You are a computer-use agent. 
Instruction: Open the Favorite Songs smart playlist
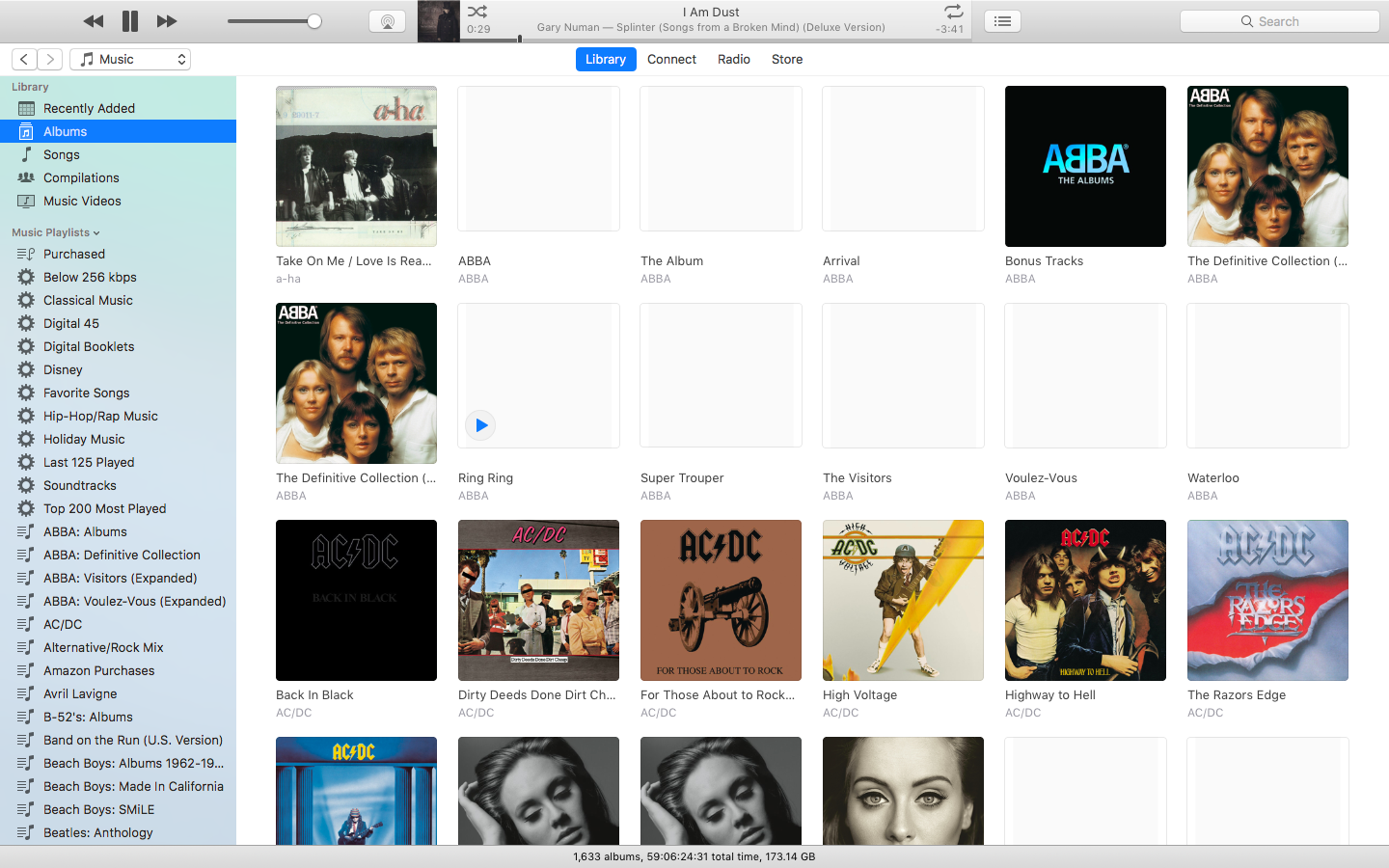(x=118, y=393)
